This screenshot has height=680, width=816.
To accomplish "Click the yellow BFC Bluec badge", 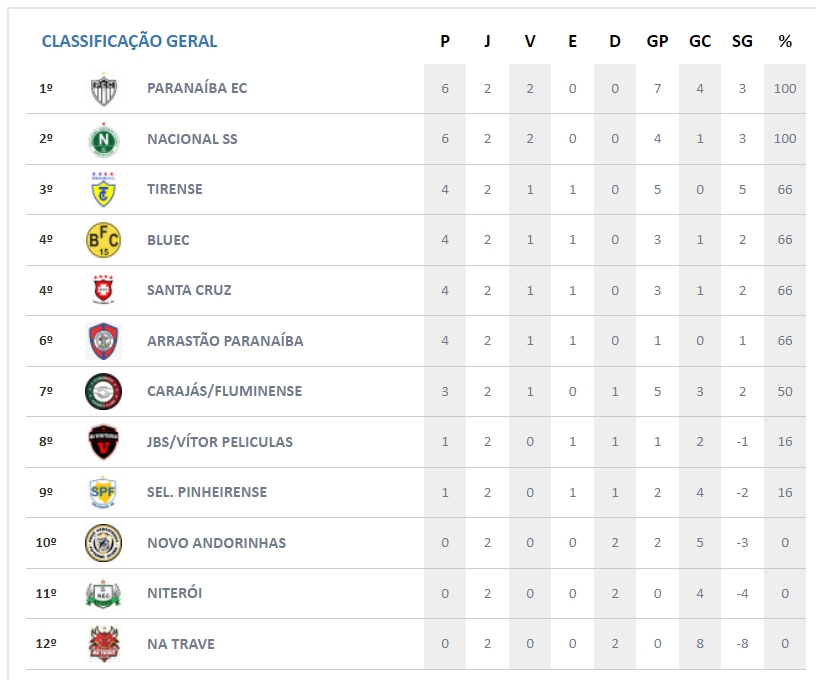I will point(103,240).
